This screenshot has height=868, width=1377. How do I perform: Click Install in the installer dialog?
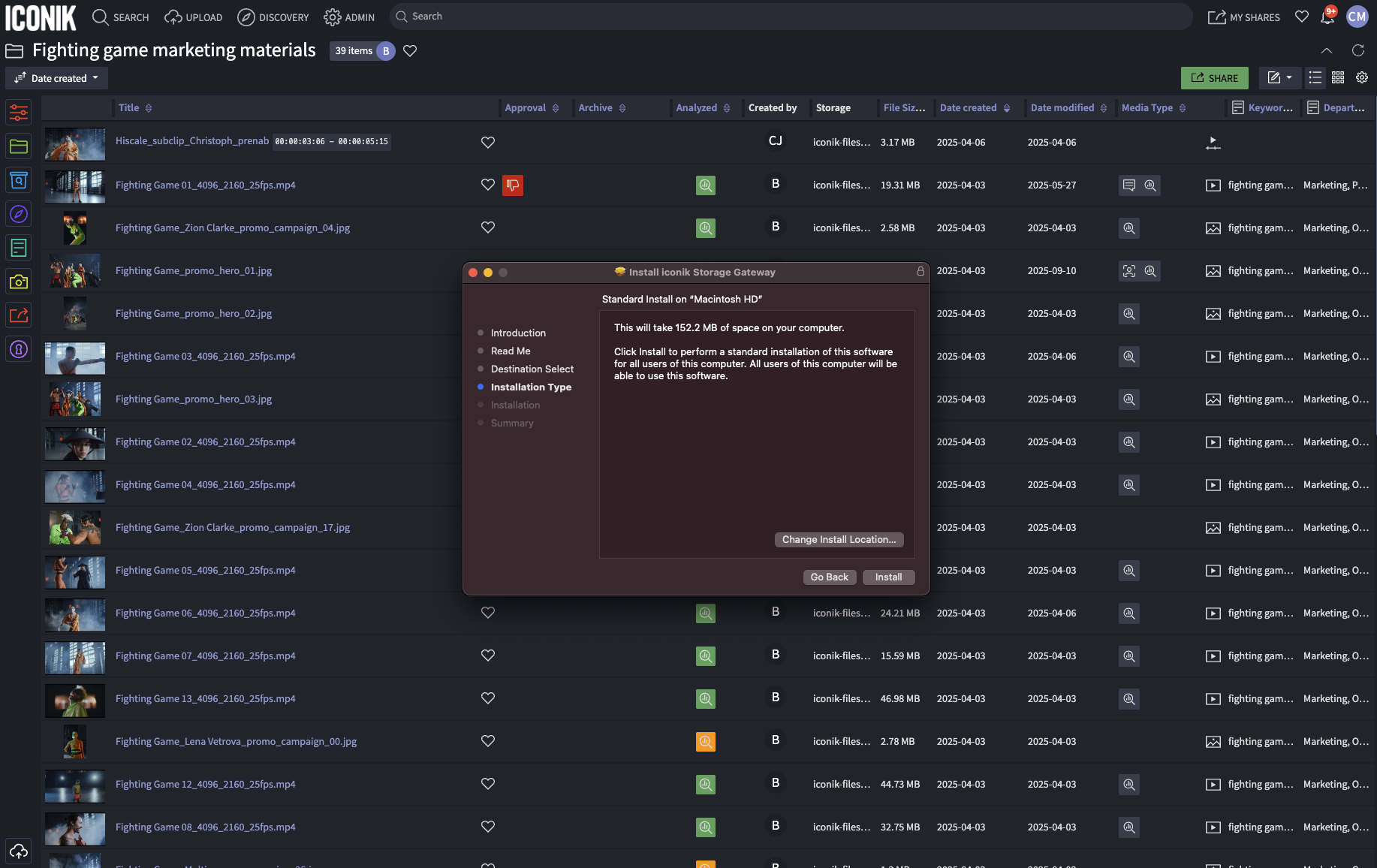(x=888, y=577)
